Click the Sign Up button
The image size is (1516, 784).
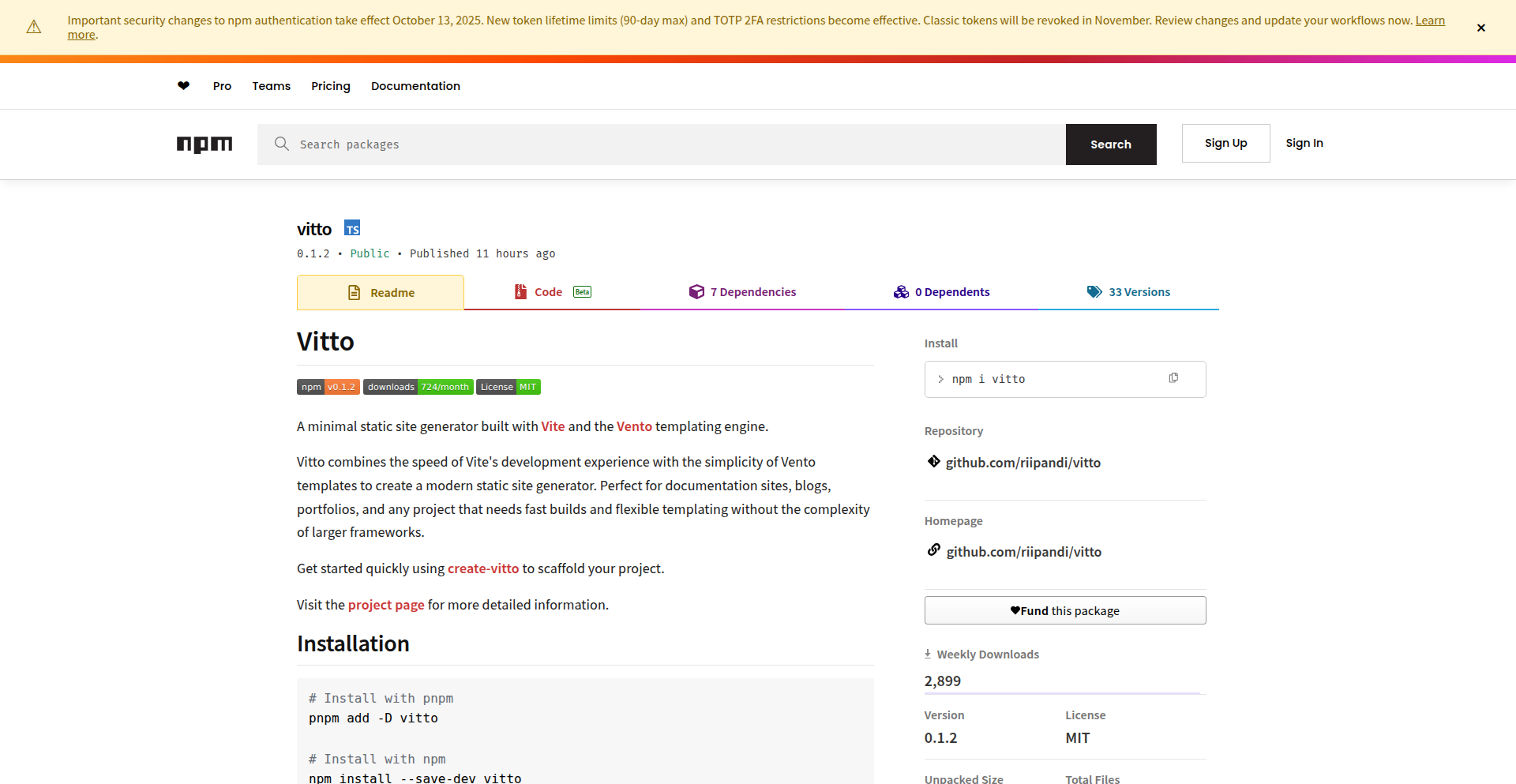(1225, 143)
